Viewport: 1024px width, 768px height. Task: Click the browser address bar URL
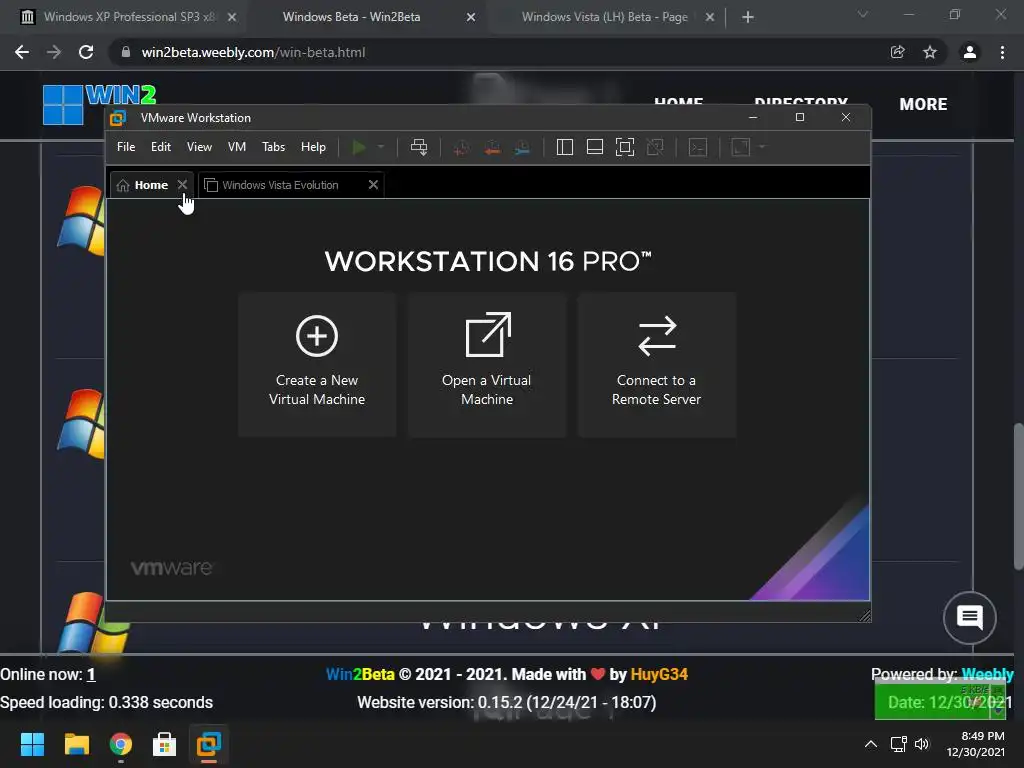pos(253,52)
